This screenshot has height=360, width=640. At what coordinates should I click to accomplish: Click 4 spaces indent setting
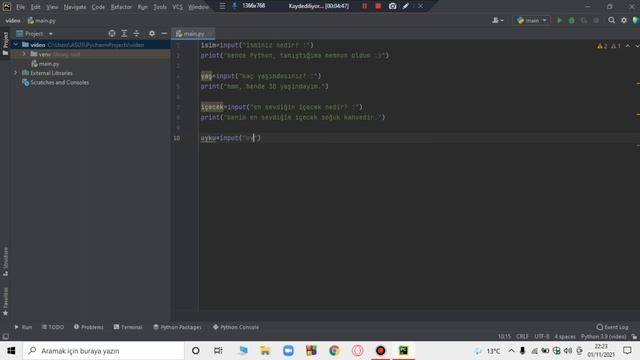[x=565, y=336]
